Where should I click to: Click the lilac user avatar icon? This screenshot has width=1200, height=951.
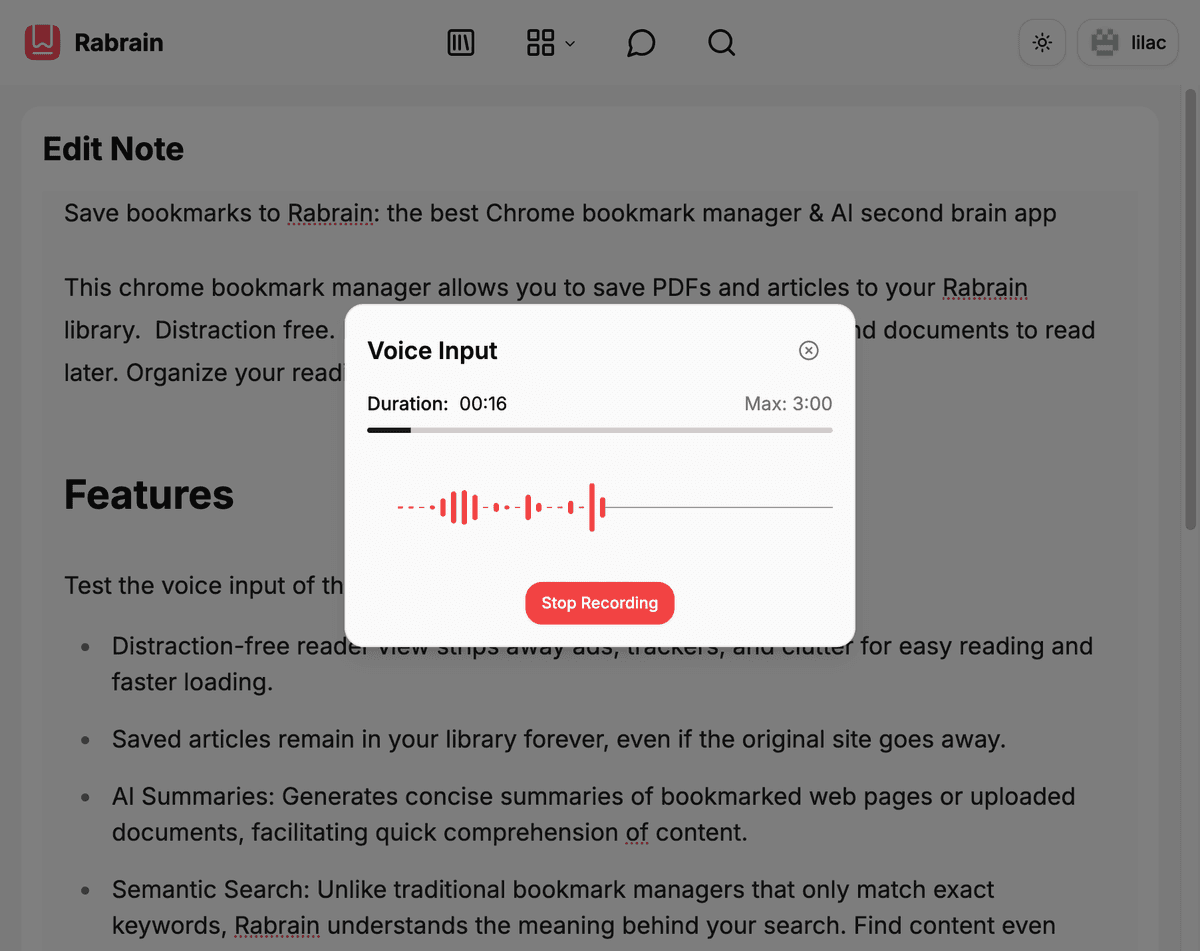[x=1104, y=42]
